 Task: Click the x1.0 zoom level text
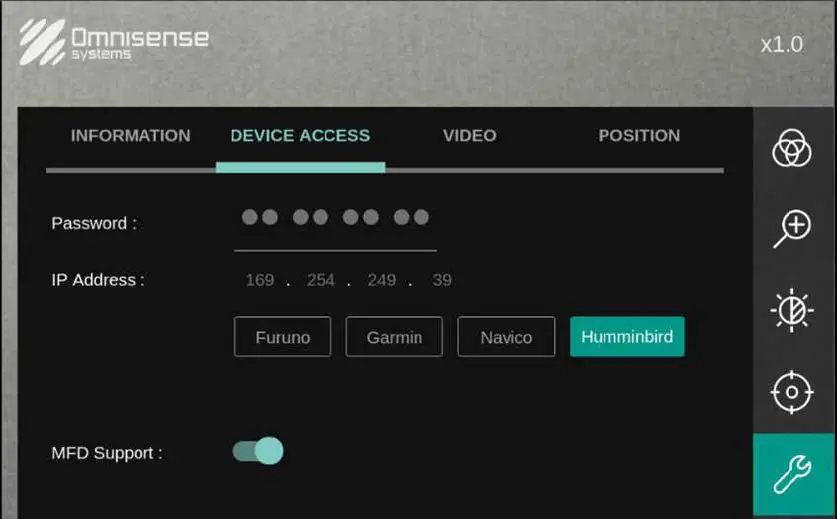(781, 44)
